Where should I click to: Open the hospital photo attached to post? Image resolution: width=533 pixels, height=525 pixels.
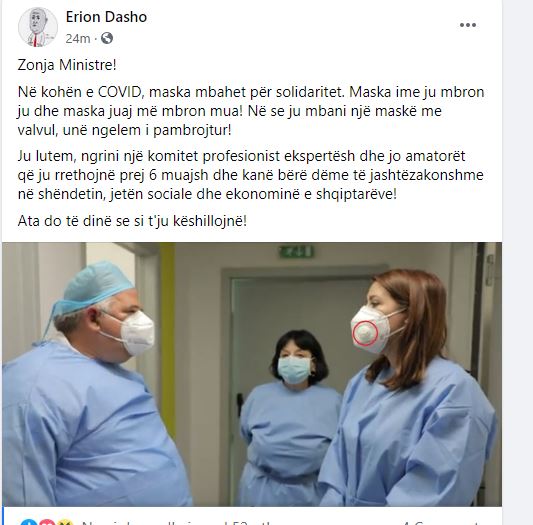(x=252, y=374)
